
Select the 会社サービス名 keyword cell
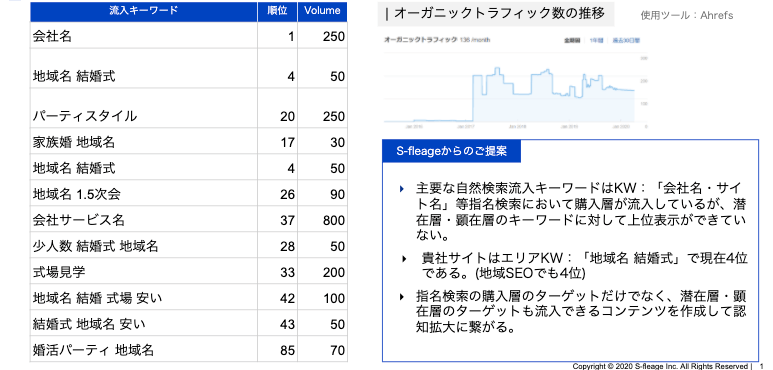click(143, 219)
